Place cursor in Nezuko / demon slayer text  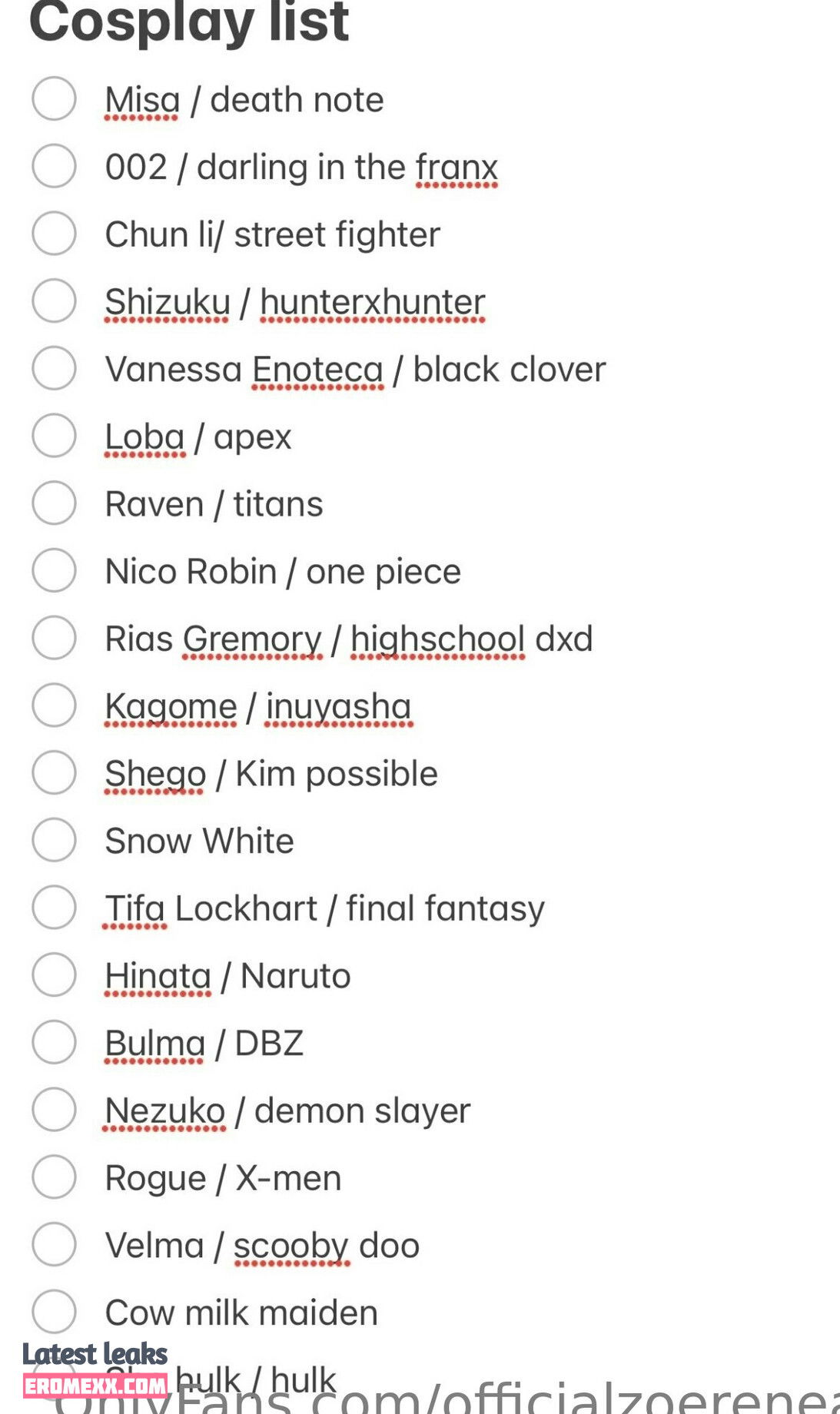pyautogui.click(x=287, y=1111)
